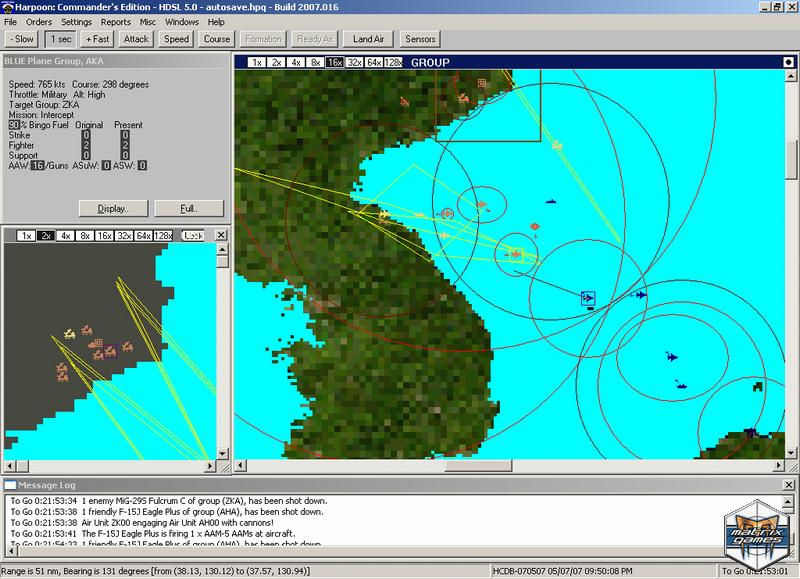Click the red circled crosshair contact icon
Viewport: 800px width, 579px height.
(447, 214)
